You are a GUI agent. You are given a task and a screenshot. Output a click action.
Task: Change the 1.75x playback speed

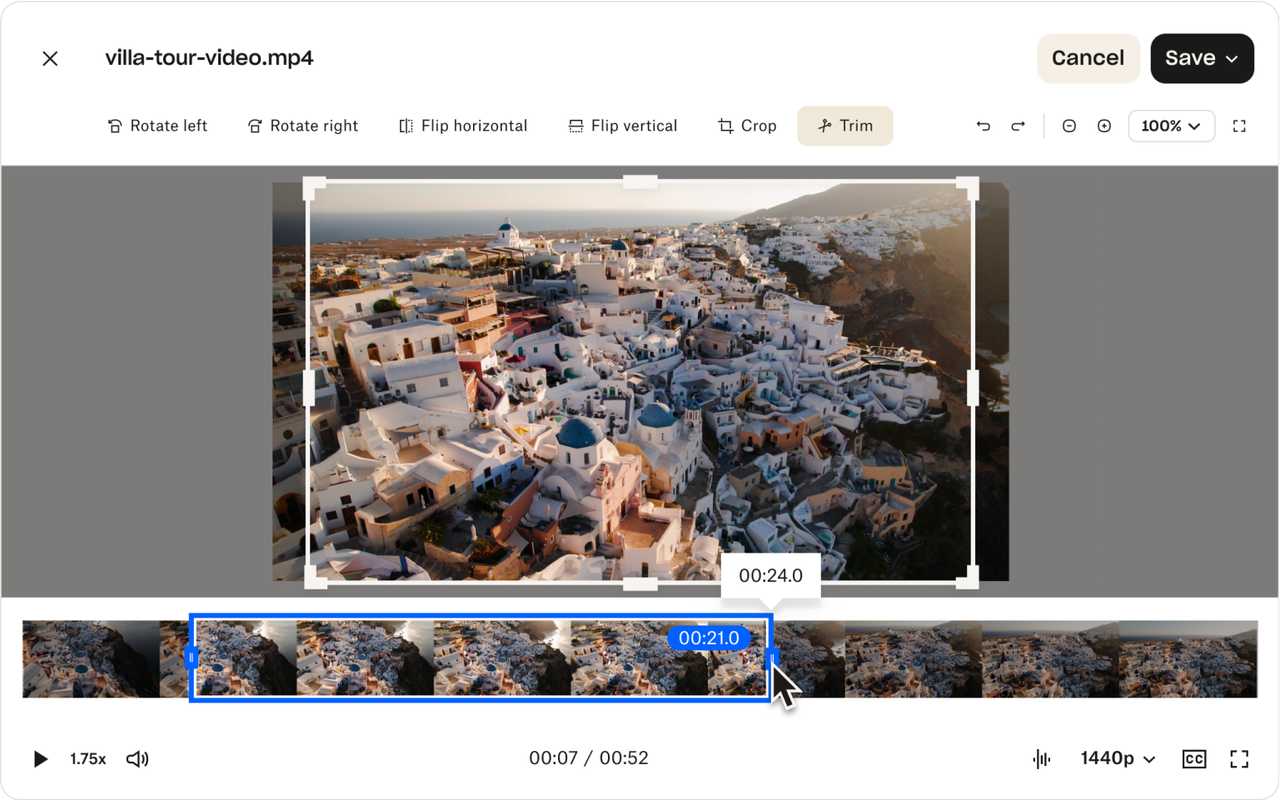click(x=88, y=758)
